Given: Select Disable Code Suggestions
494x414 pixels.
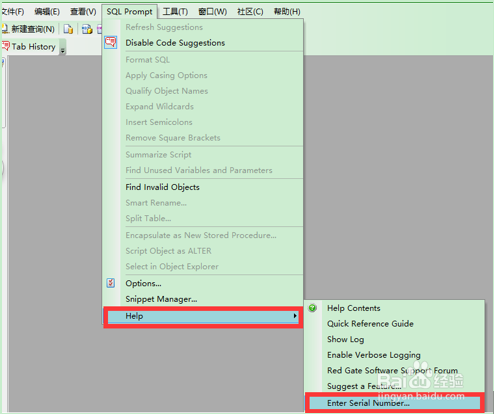Looking at the screenshot, I should (175, 43).
